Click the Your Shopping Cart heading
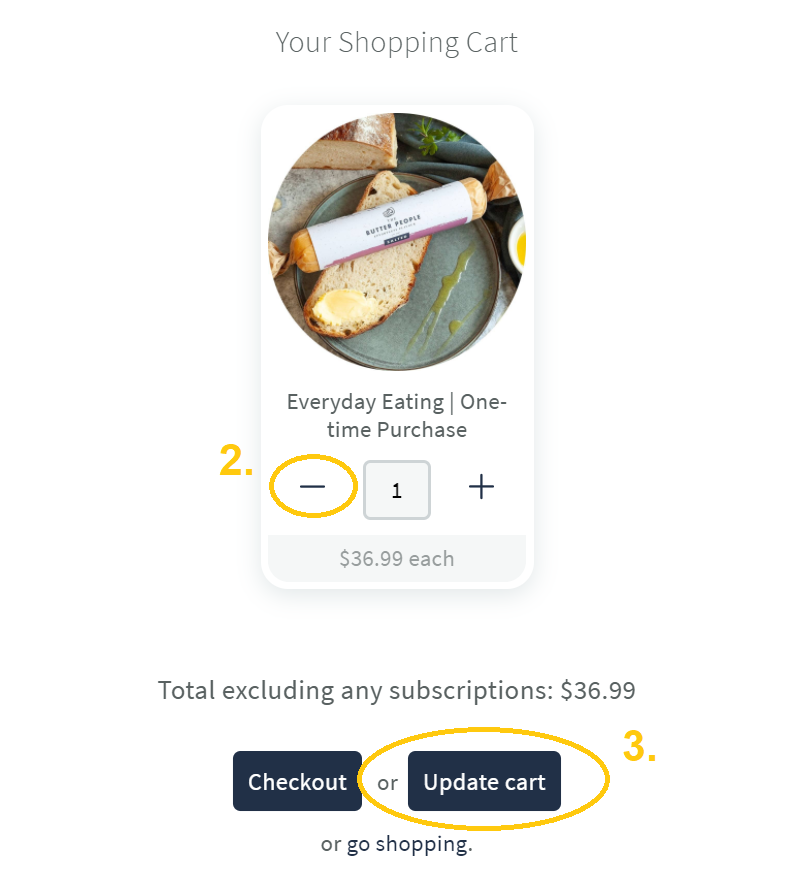Screen dimensions: 794x875 397,42
